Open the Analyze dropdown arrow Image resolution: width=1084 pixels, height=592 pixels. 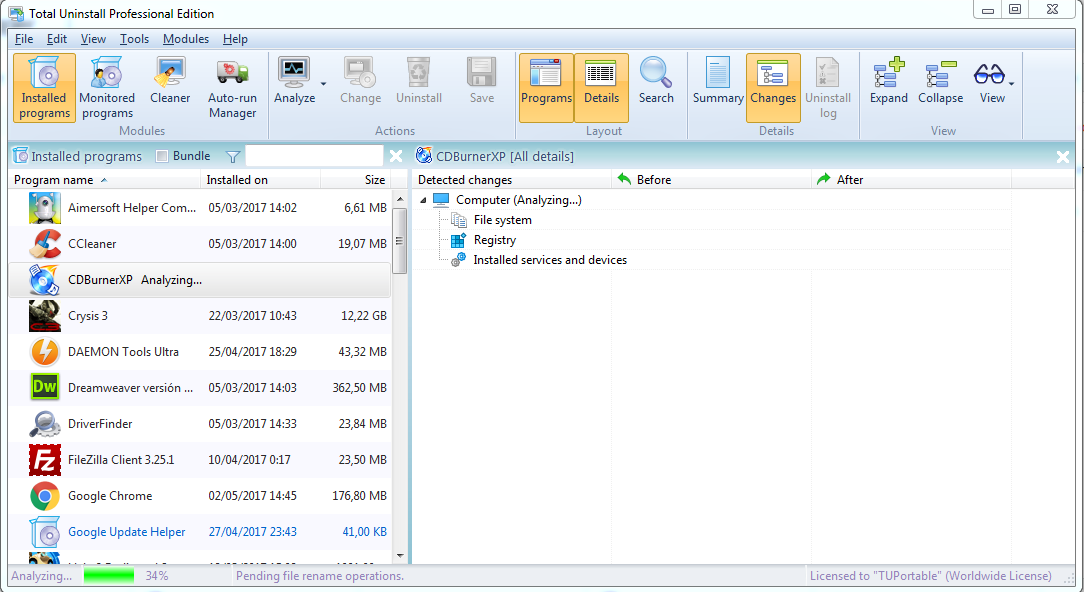pyautogui.click(x=323, y=84)
